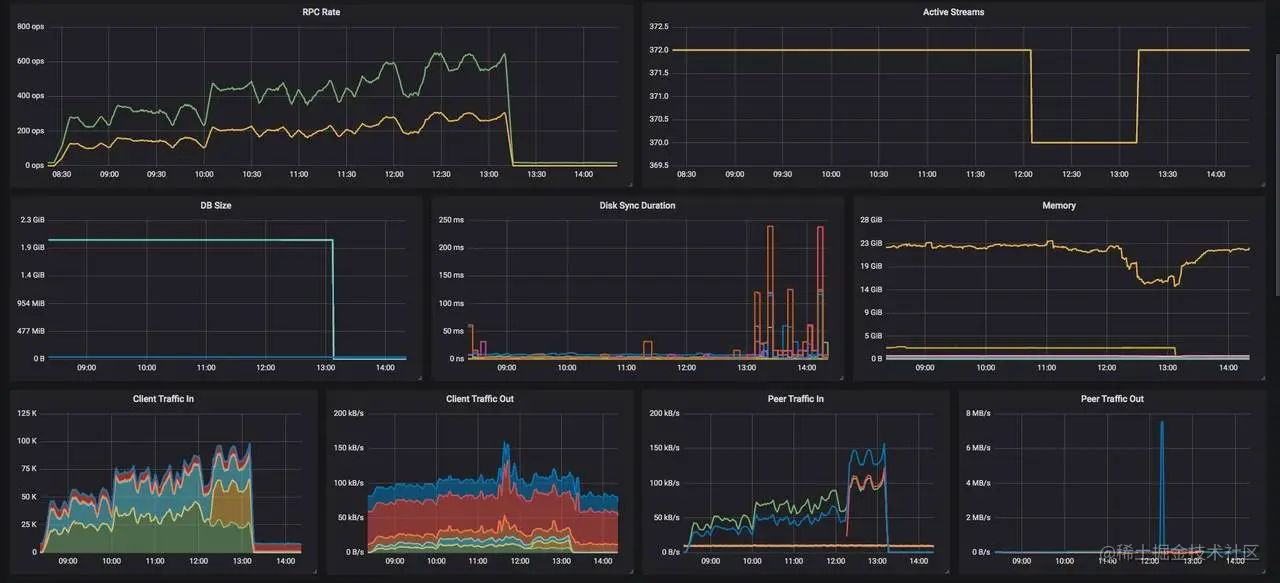Click the 600 ops axis label

pyautogui.click(x=30, y=61)
